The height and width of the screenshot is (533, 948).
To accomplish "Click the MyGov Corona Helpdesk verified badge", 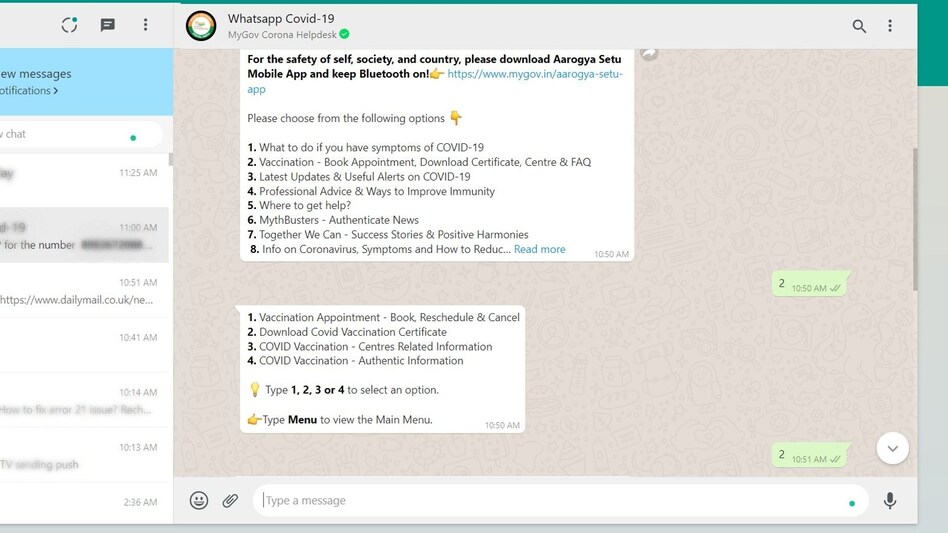I will pos(344,34).
